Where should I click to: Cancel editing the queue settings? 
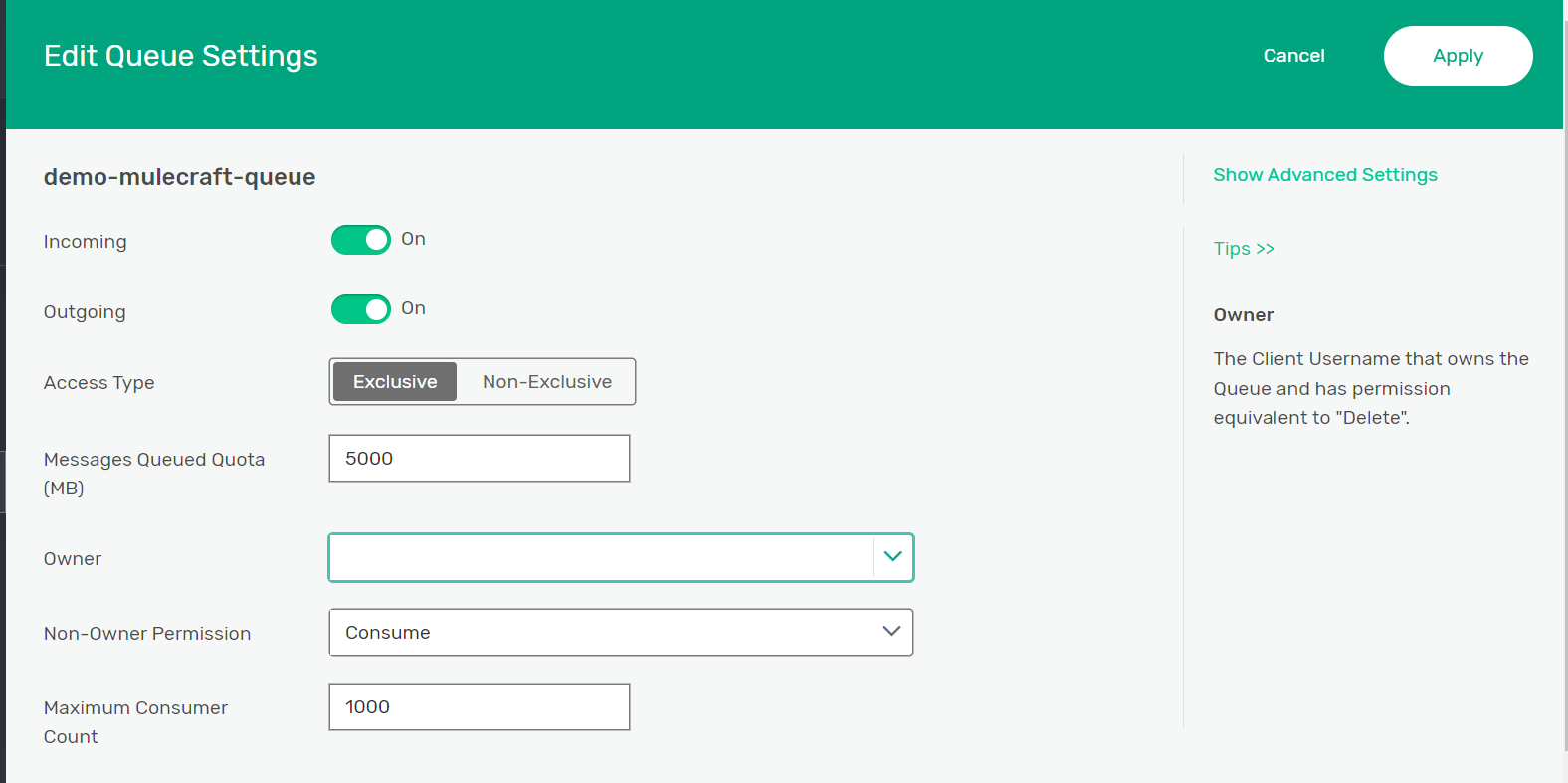point(1293,56)
